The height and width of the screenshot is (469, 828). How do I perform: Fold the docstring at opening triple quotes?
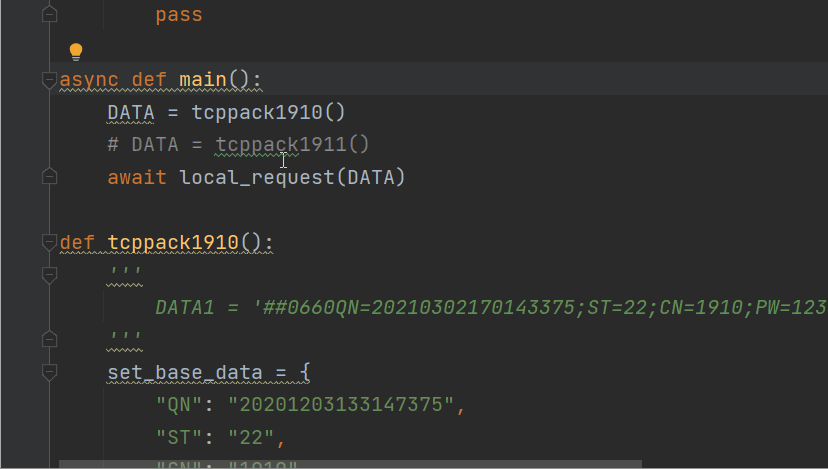point(49,275)
